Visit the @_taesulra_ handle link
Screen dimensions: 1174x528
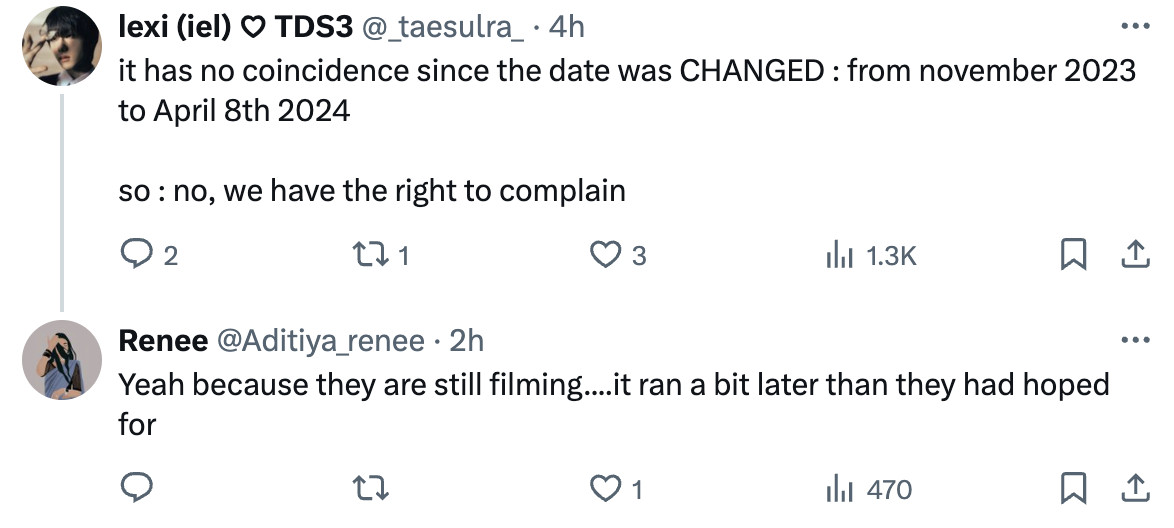click(442, 28)
